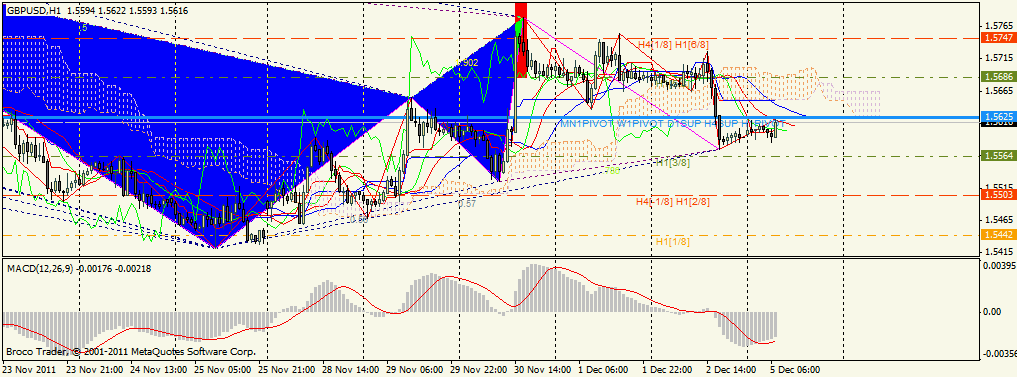Click the red 1.5503 price level tag

(998, 195)
